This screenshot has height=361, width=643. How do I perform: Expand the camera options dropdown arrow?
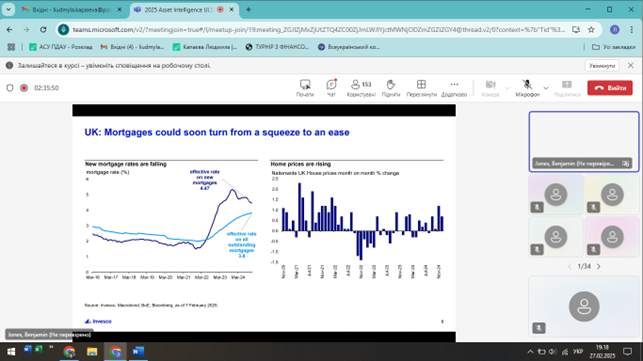tap(507, 88)
